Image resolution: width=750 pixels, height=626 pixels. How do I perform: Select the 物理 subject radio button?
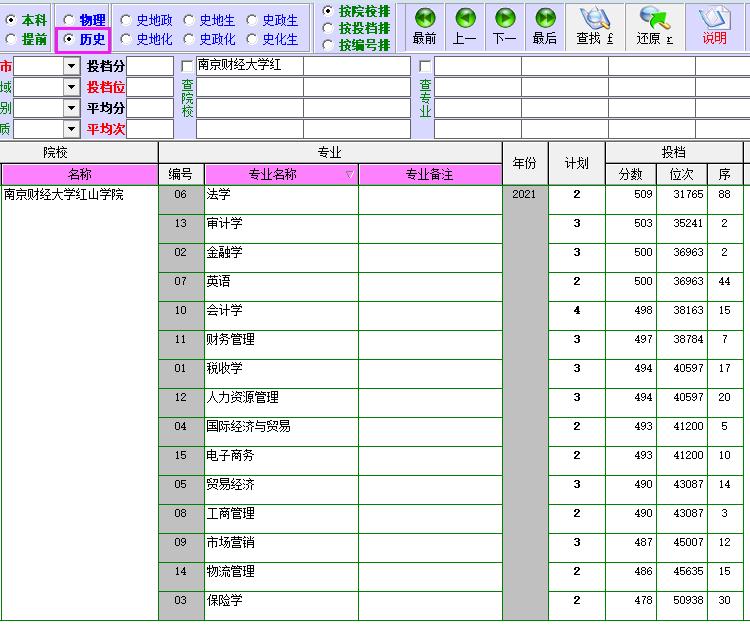pyautogui.click(x=69, y=20)
